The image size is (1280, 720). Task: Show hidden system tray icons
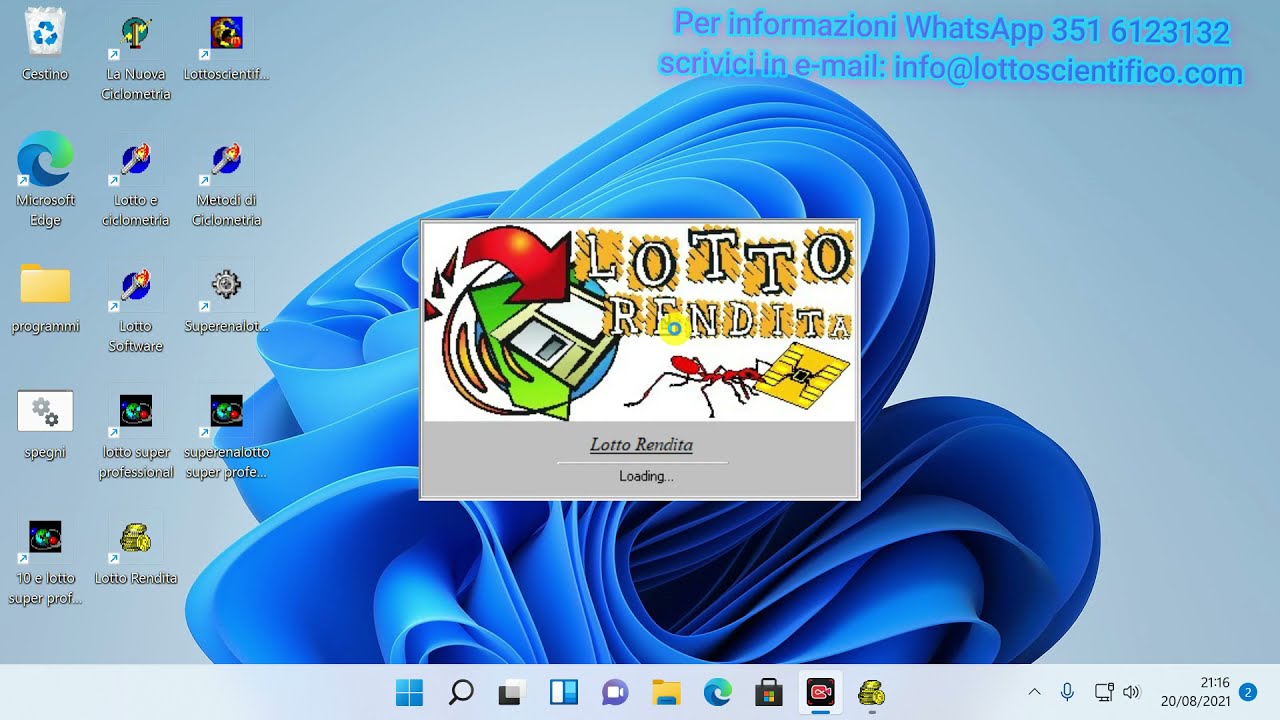tap(1035, 692)
